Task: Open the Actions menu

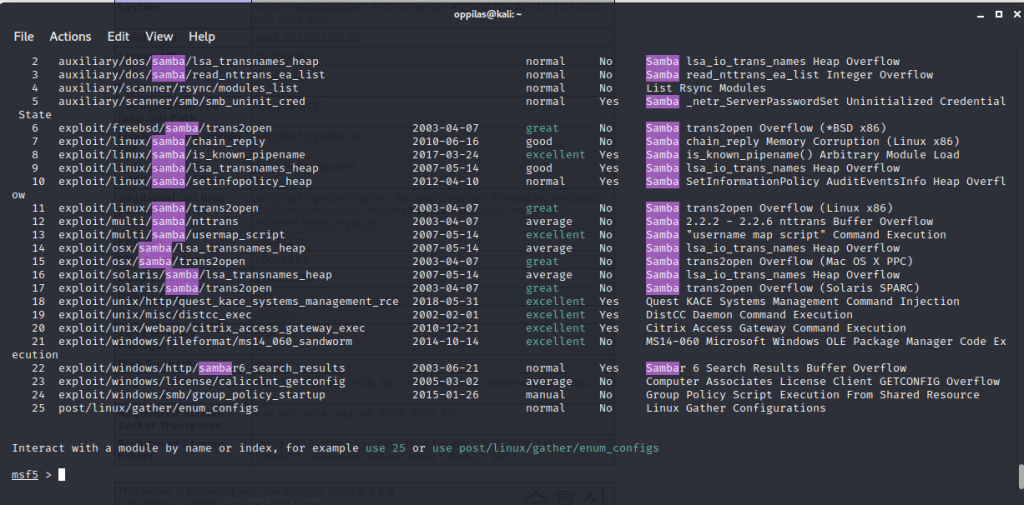Action: 70,36
